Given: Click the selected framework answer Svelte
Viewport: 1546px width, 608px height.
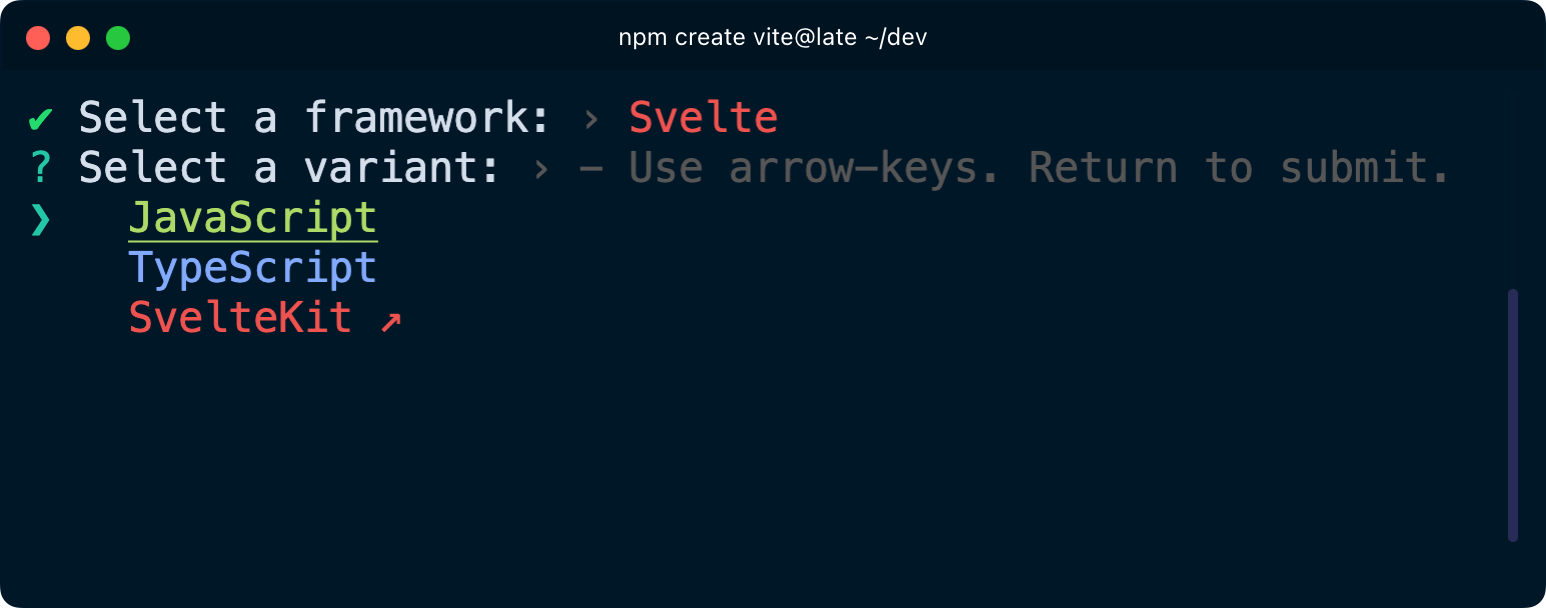Looking at the screenshot, I should point(703,118).
